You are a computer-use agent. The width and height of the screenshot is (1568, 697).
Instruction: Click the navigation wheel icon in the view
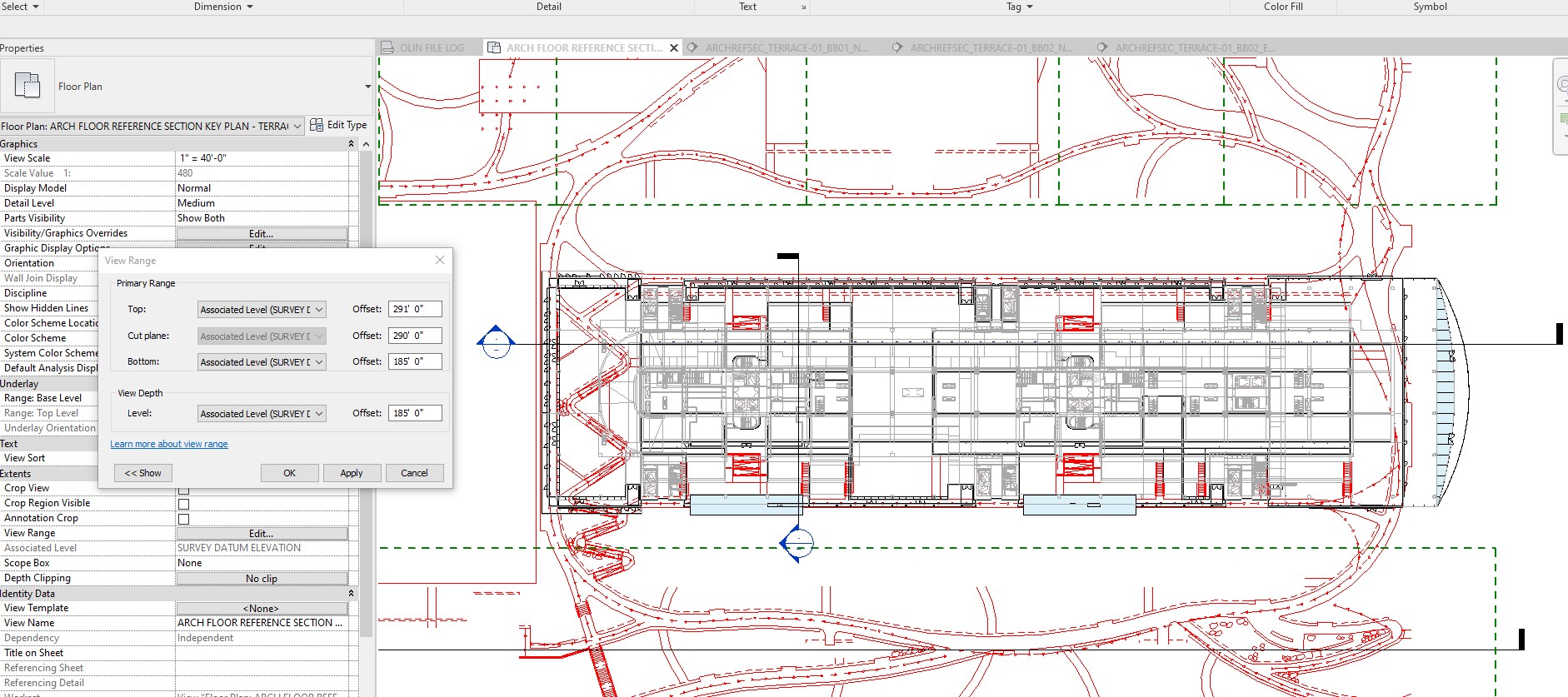1562,84
